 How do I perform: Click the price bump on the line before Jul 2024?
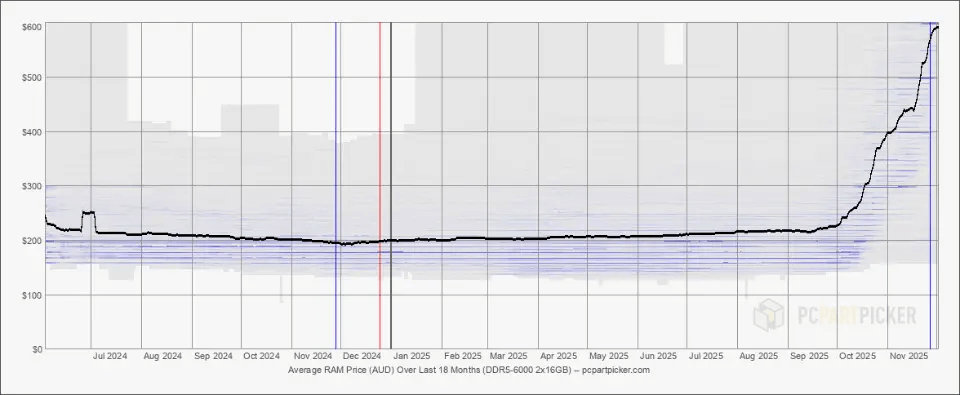click(x=88, y=213)
